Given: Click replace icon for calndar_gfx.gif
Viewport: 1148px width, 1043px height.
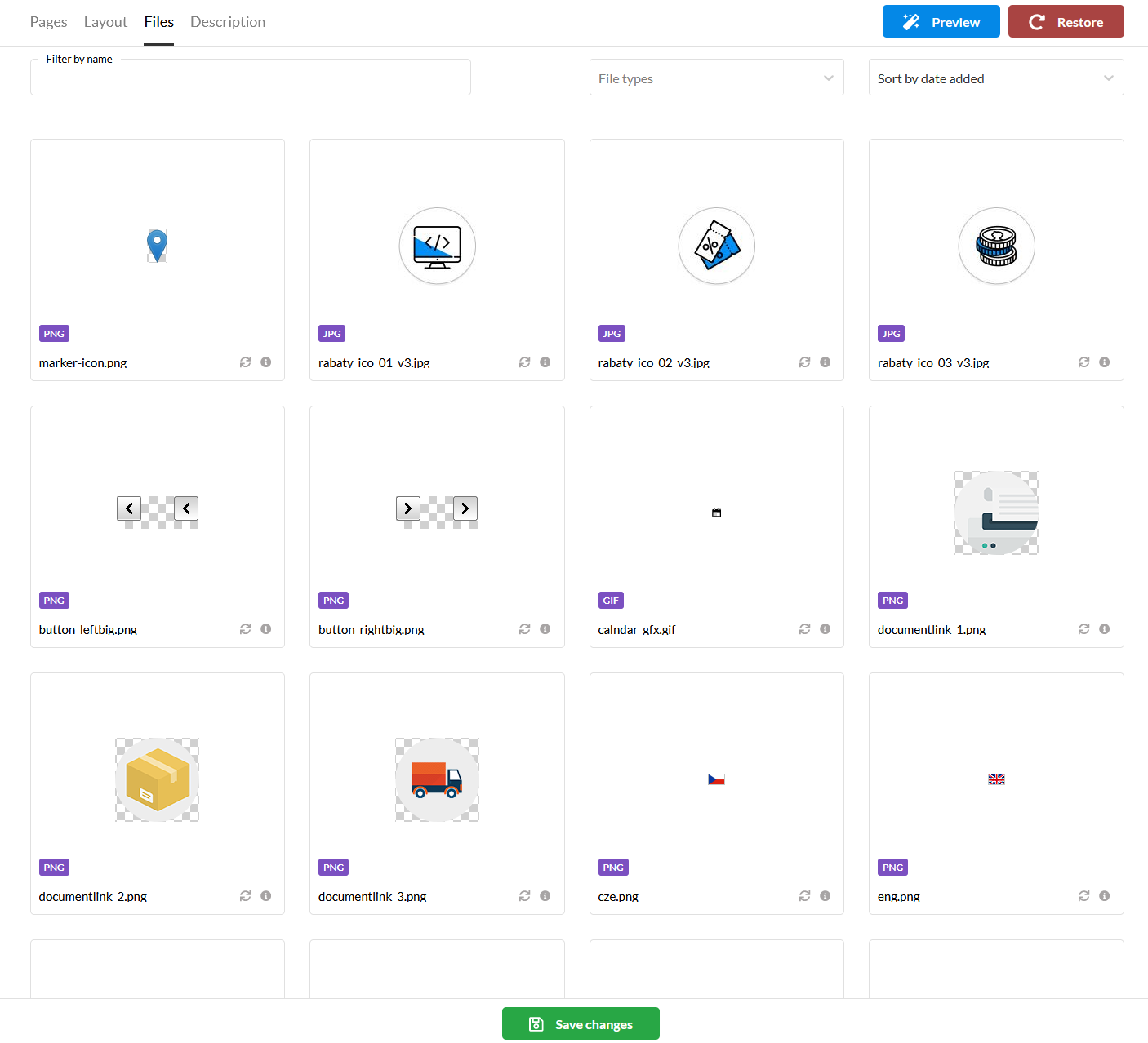Looking at the screenshot, I should click(805, 629).
